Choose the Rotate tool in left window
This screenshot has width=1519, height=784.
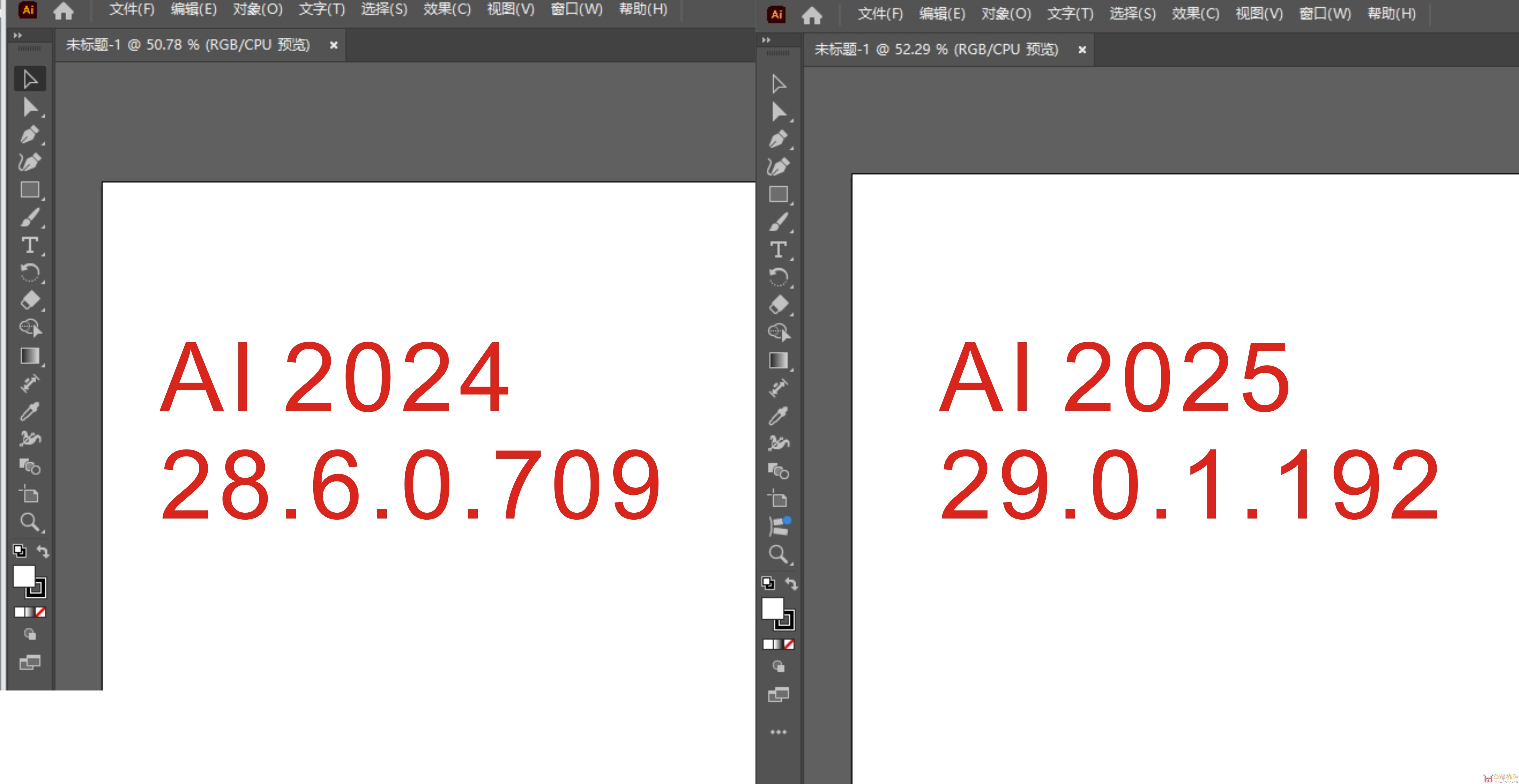(x=29, y=272)
